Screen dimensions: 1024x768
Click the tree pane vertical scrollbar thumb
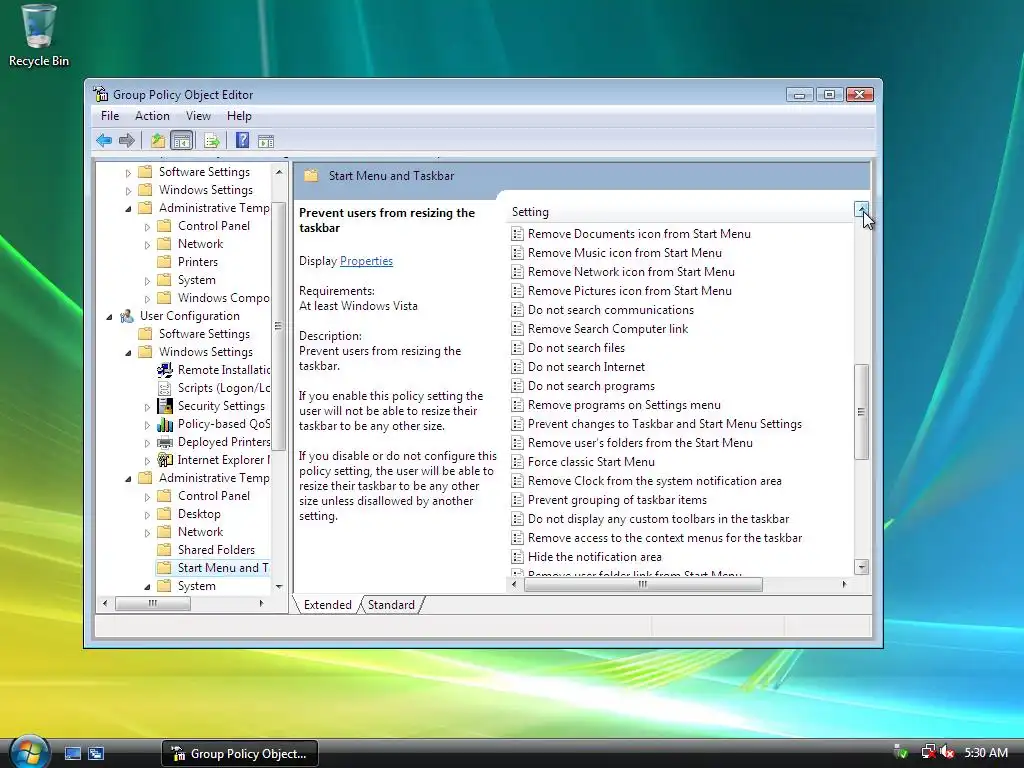[279, 326]
